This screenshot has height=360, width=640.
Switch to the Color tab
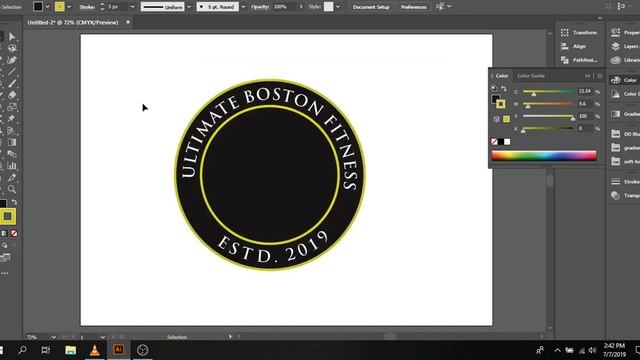point(502,76)
